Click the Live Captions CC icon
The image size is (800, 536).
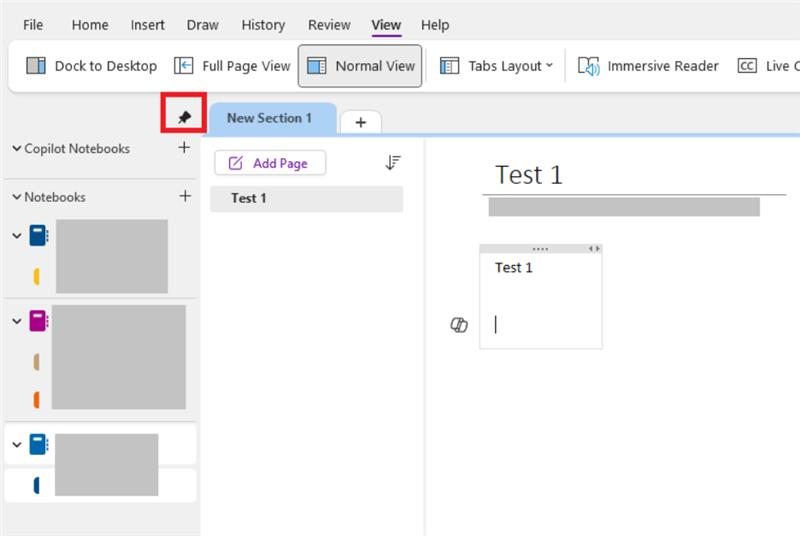pos(747,66)
